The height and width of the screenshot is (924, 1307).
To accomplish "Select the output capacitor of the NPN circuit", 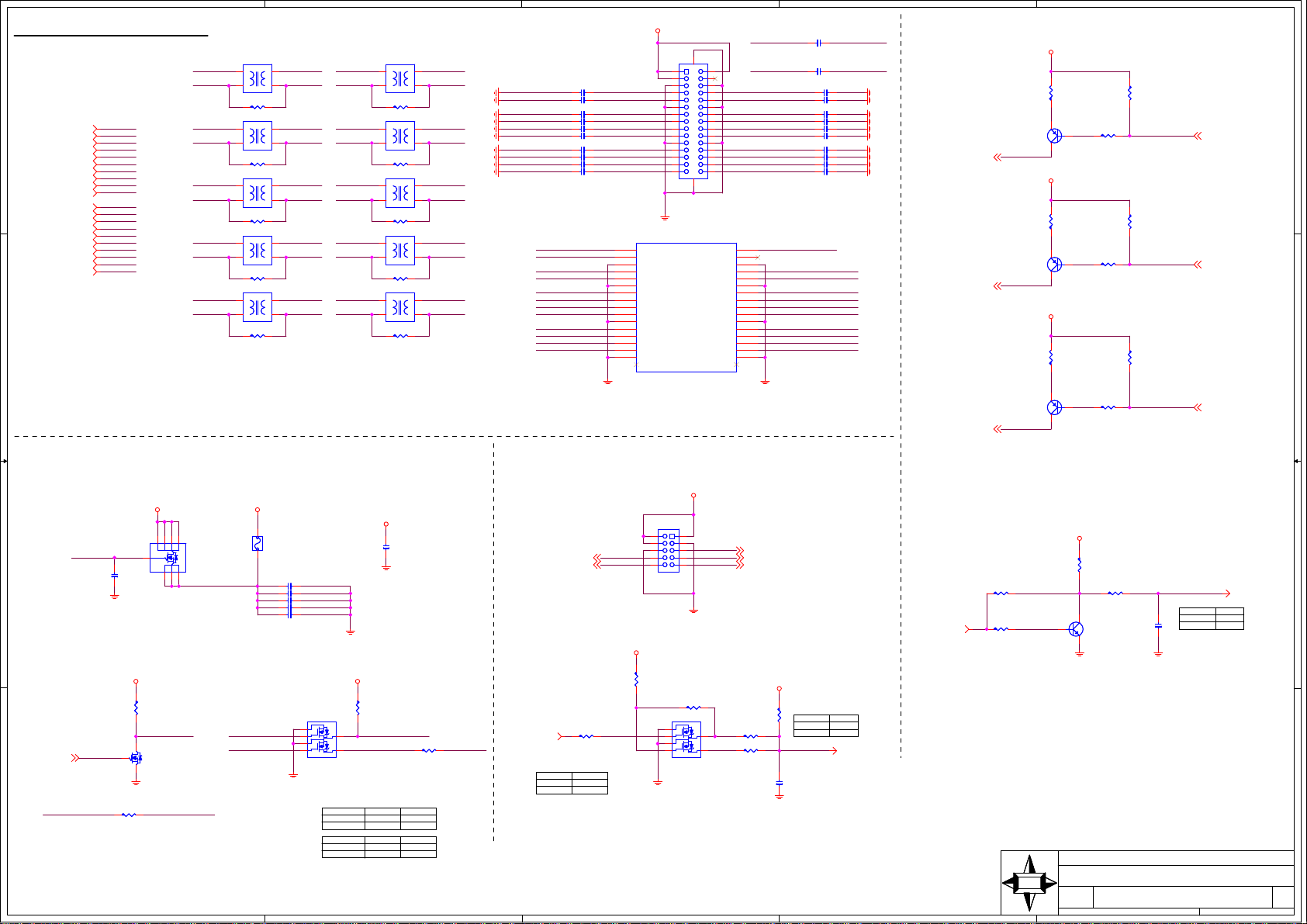I will tap(1158, 625).
